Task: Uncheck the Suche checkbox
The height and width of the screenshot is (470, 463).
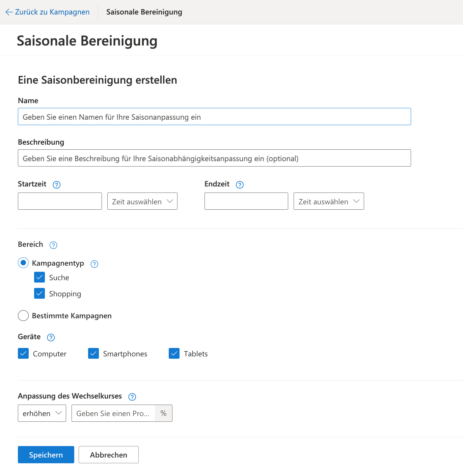Action: pyautogui.click(x=39, y=277)
